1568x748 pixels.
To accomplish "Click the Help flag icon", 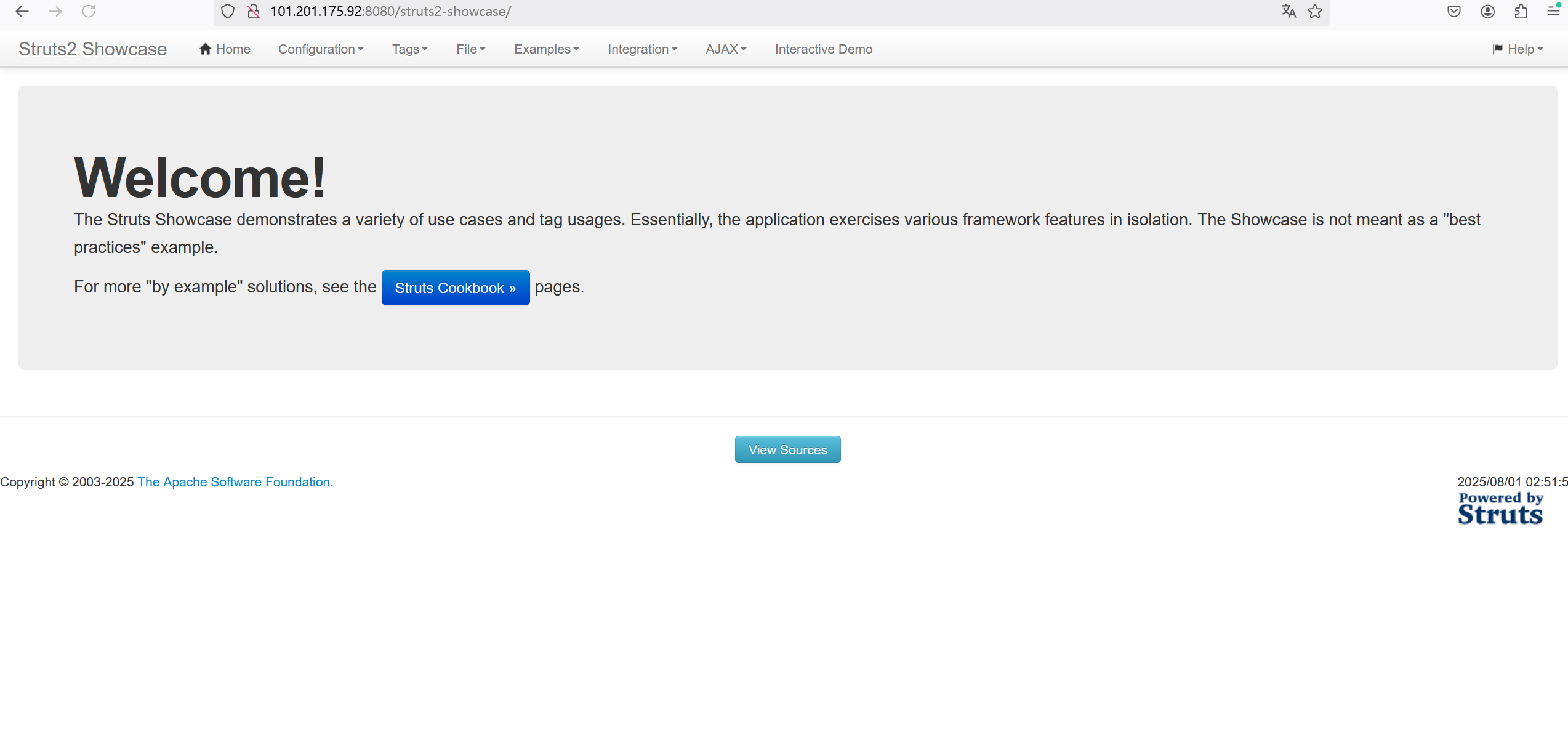I will click(x=1498, y=49).
